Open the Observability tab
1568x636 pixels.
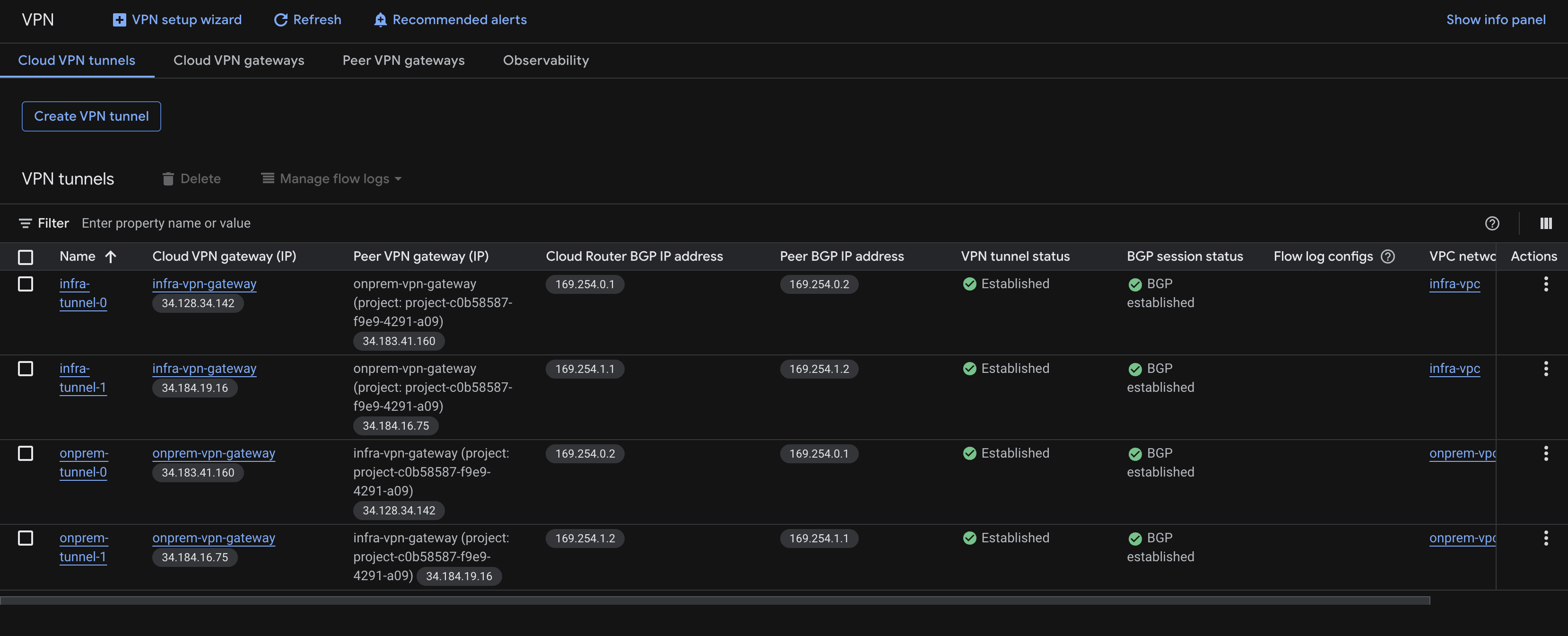545,60
